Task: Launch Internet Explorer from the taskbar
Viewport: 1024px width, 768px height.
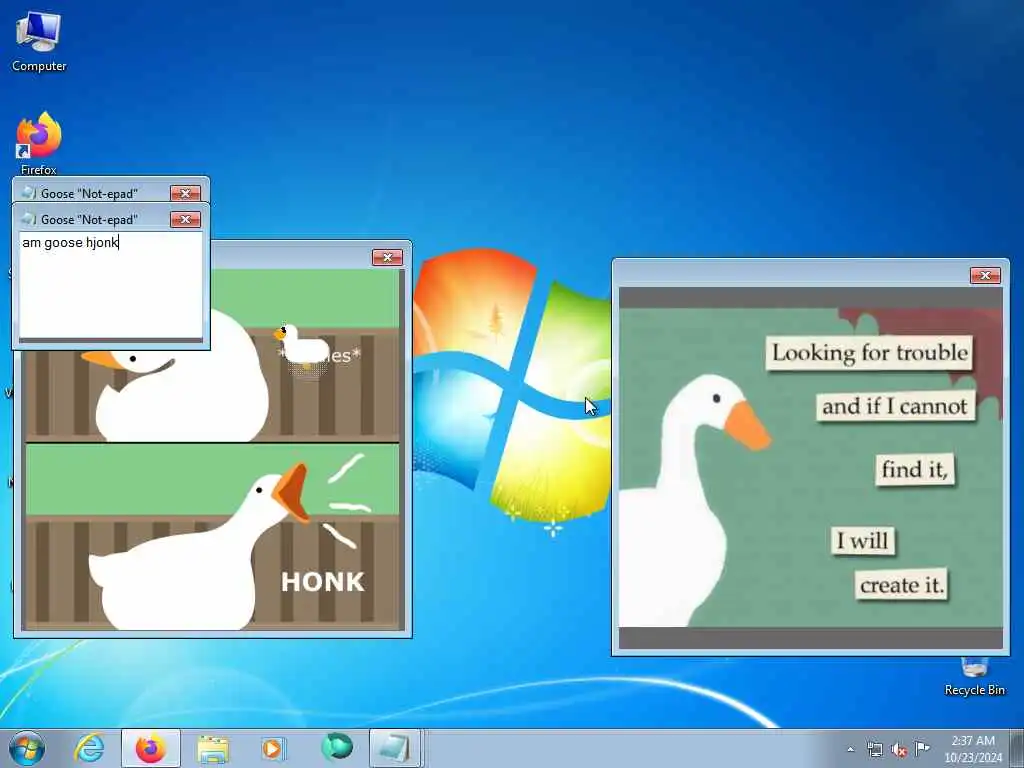Action: pyautogui.click(x=89, y=748)
